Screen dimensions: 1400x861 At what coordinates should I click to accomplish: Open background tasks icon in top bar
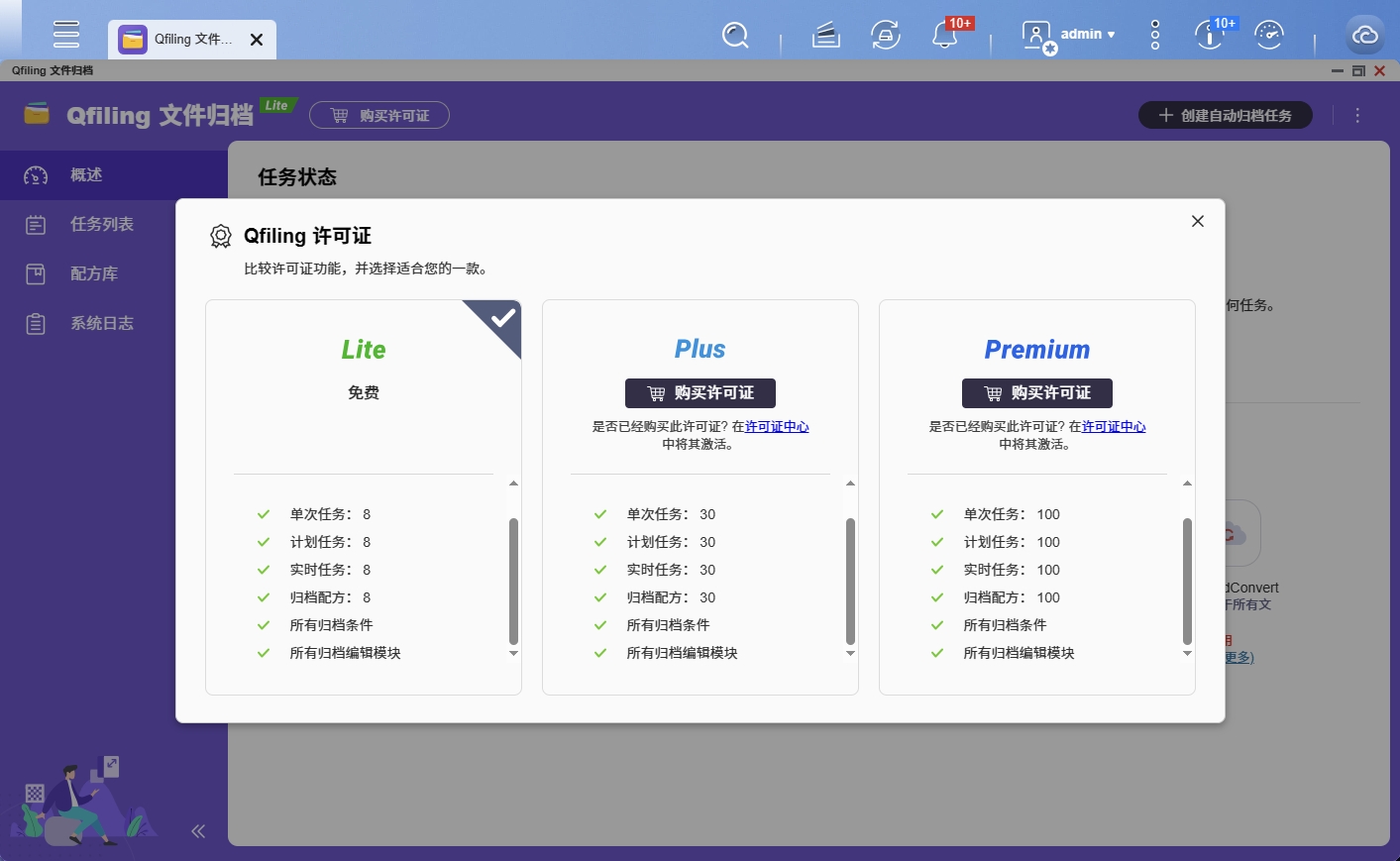825,36
